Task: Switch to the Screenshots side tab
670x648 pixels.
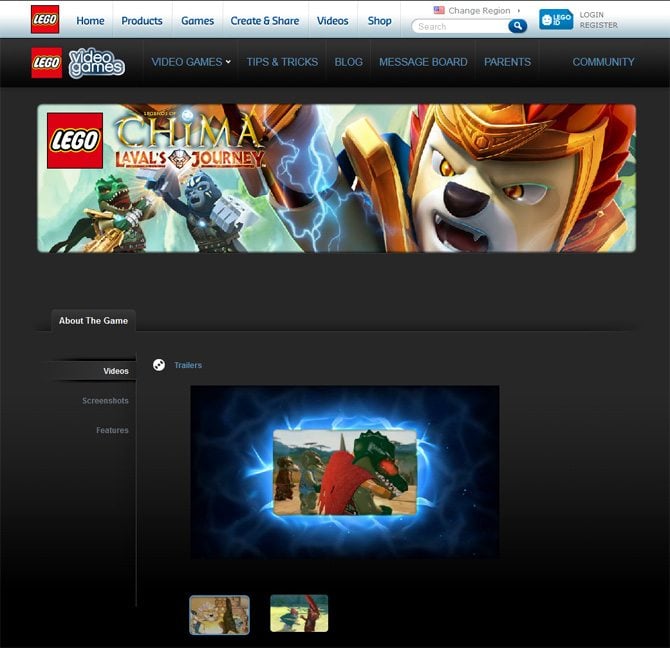Action: pyautogui.click(x=105, y=401)
